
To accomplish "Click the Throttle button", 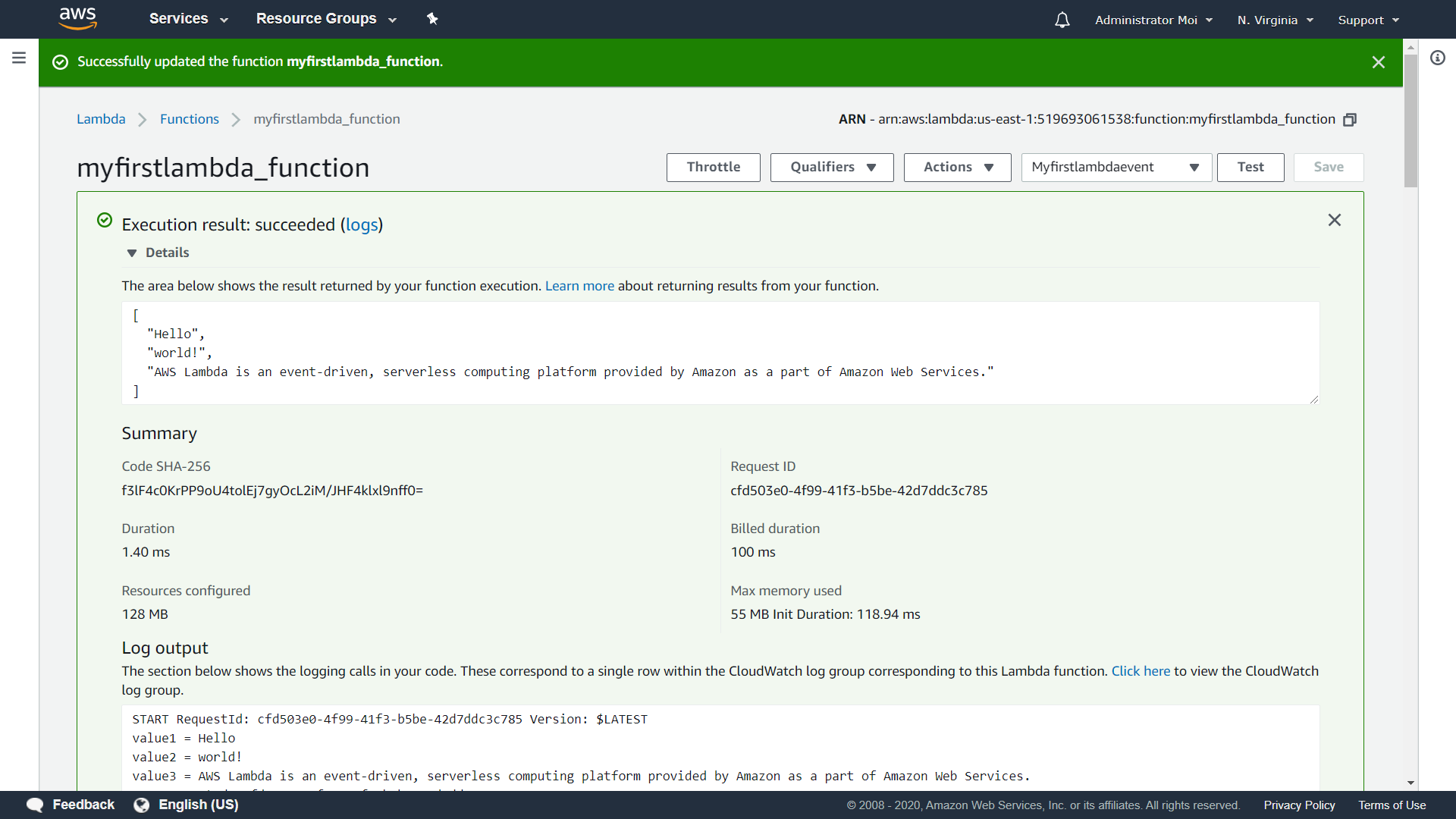I will [x=713, y=168].
